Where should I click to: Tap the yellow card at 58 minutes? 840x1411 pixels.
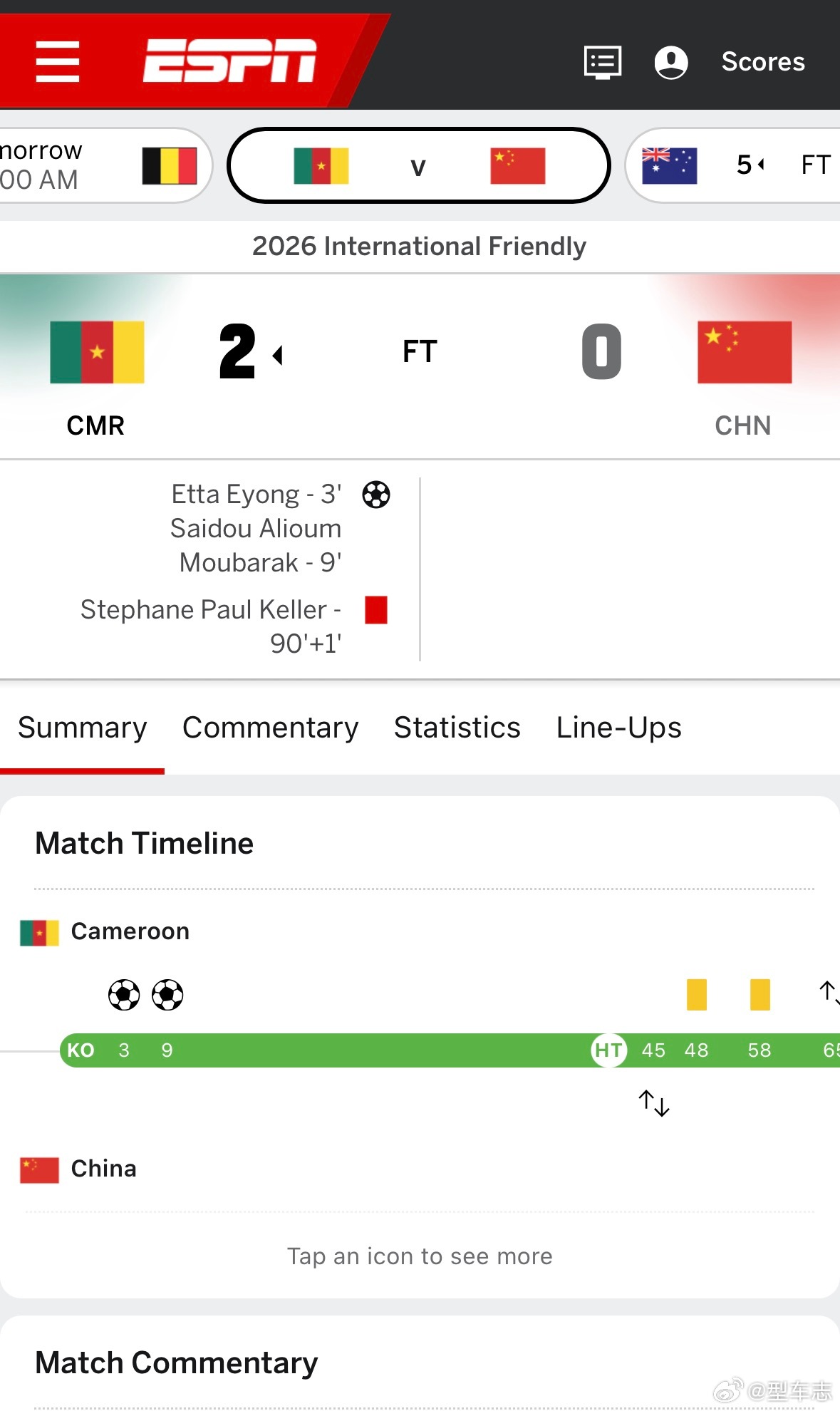point(759,995)
